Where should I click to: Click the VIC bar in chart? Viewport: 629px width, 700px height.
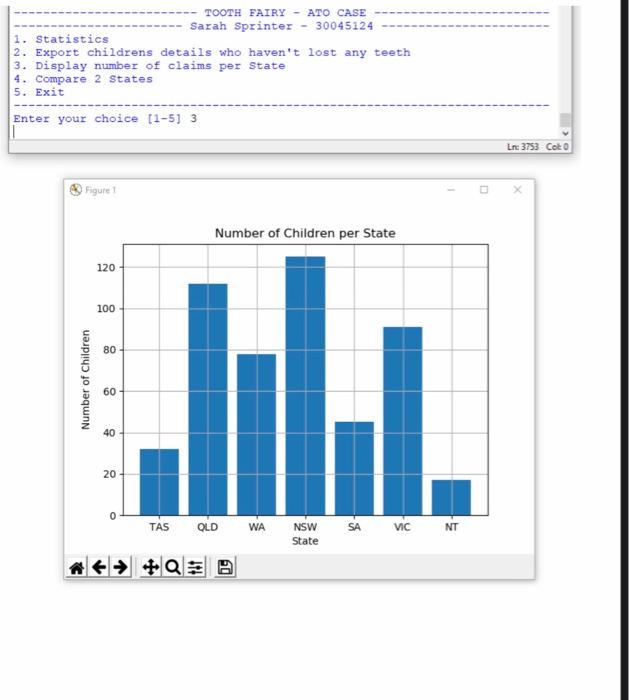point(403,421)
